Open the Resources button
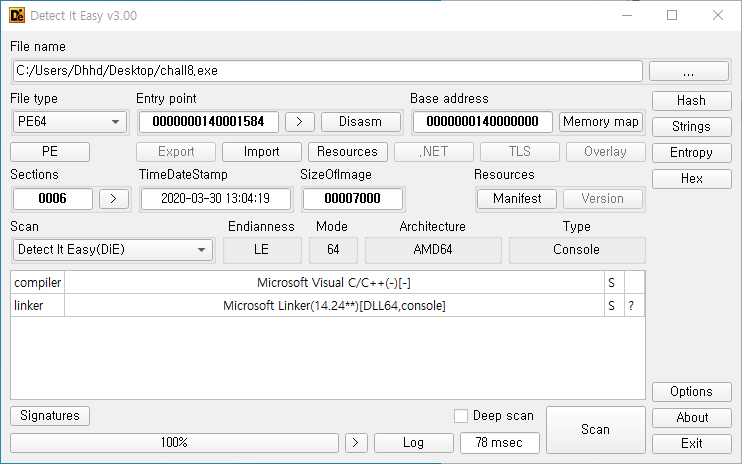The image size is (742, 464). point(348,152)
